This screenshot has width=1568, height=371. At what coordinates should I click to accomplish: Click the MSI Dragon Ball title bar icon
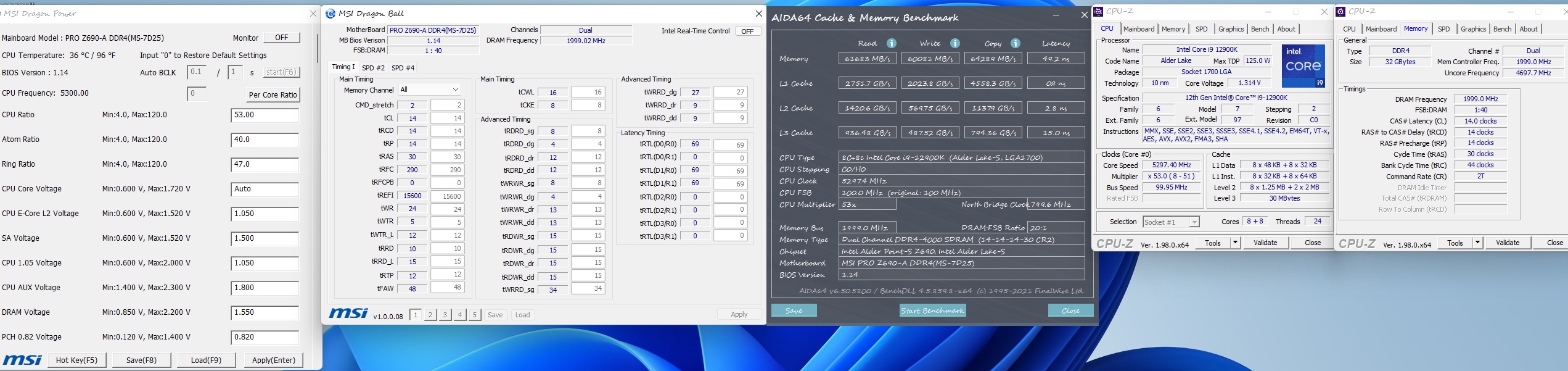point(330,14)
